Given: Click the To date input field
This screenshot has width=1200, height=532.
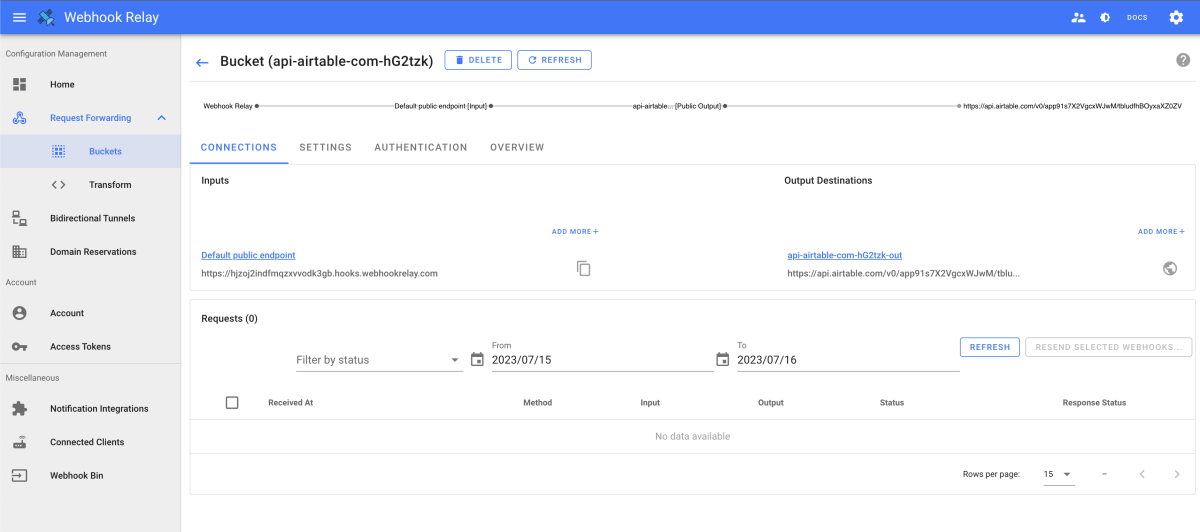Looking at the screenshot, I should (847, 360).
